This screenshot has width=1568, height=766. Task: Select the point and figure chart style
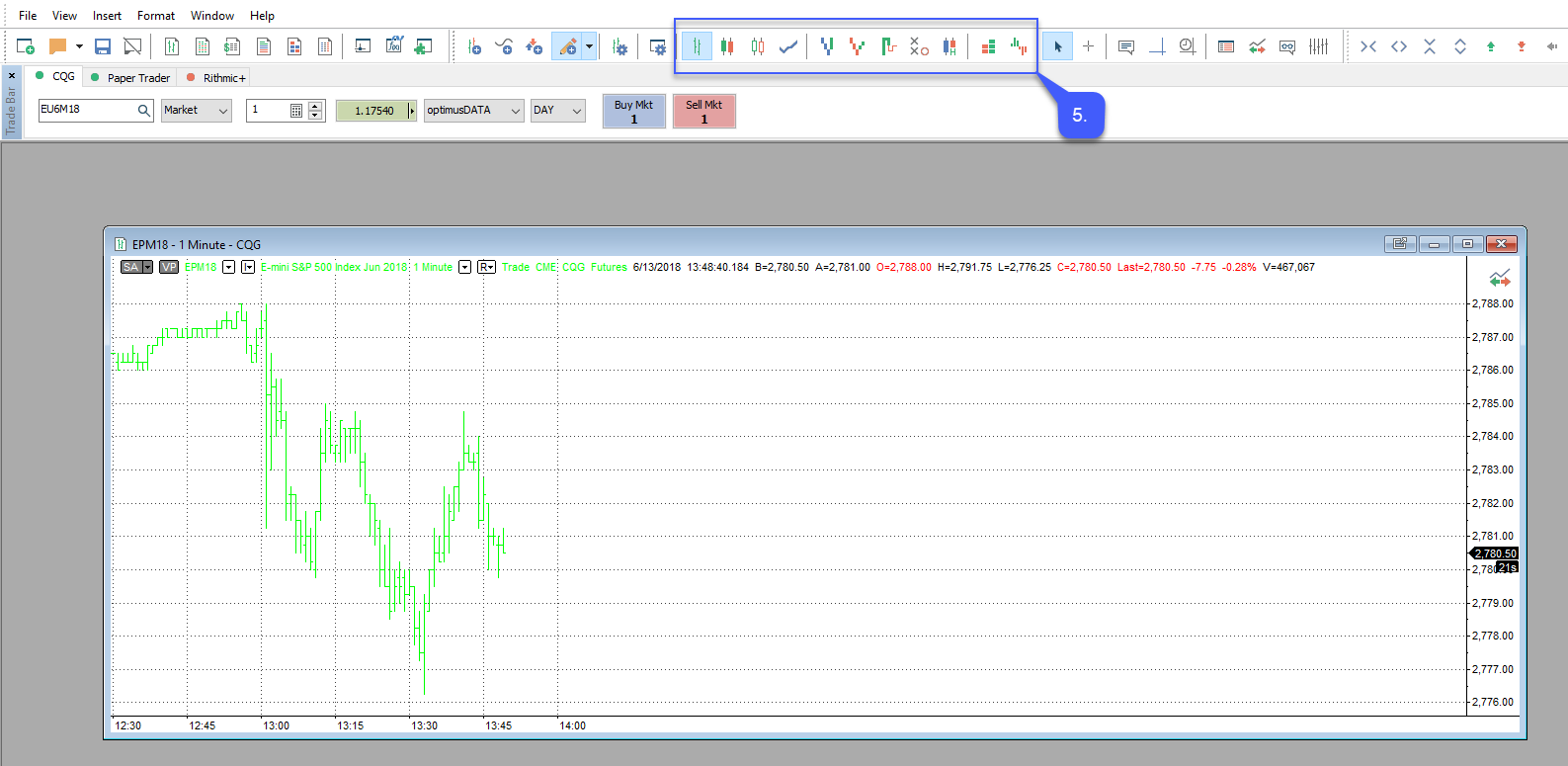click(919, 46)
